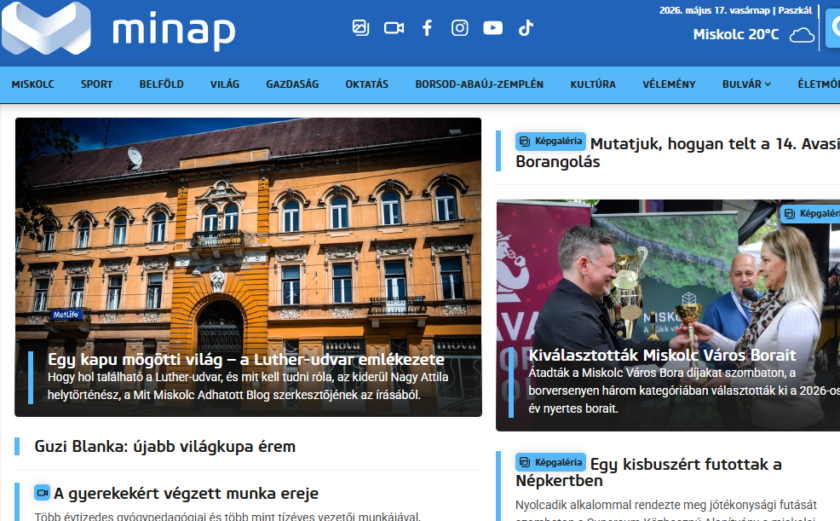Click the name day 'Paszkál' in header
Image resolution: width=840 pixels, height=521 pixels.
795,10
